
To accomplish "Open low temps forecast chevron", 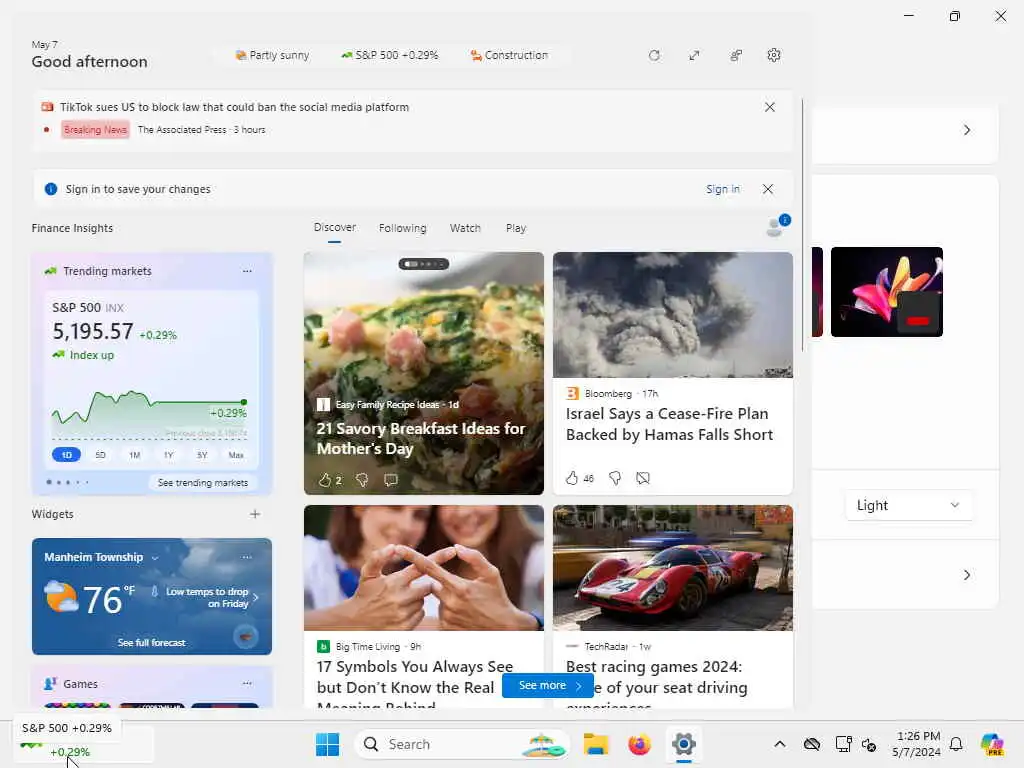I will pos(255,597).
